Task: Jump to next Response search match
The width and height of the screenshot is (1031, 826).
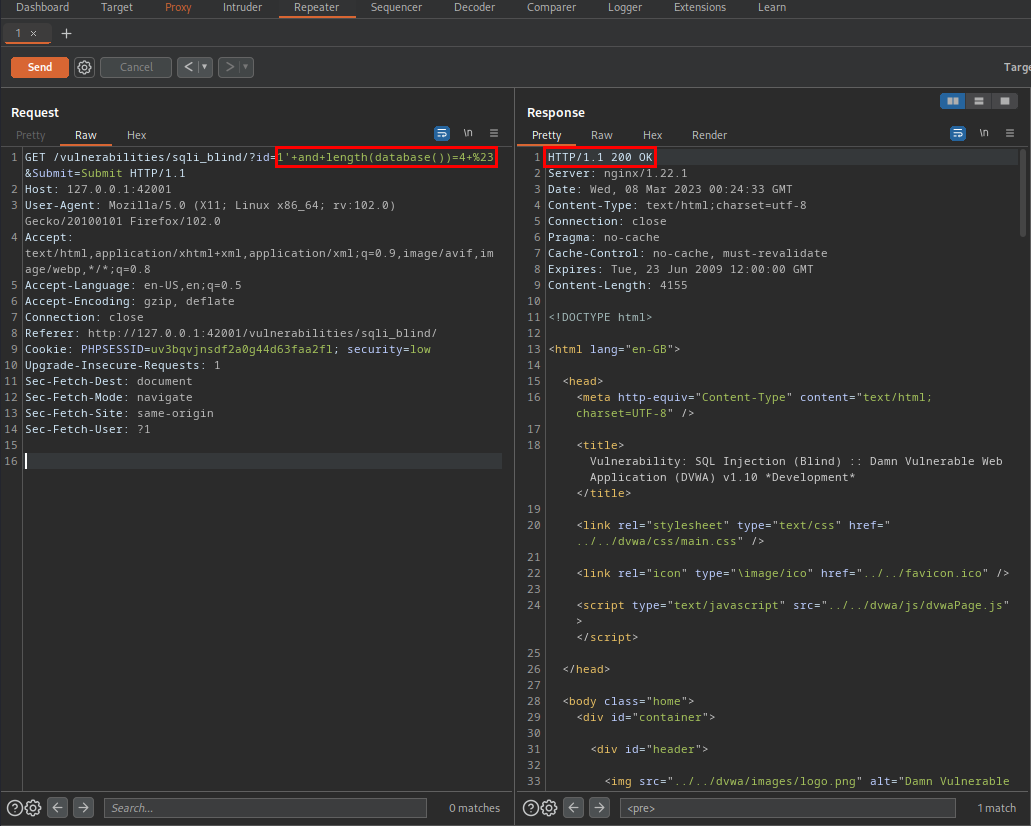Action: tap(600, 808)
